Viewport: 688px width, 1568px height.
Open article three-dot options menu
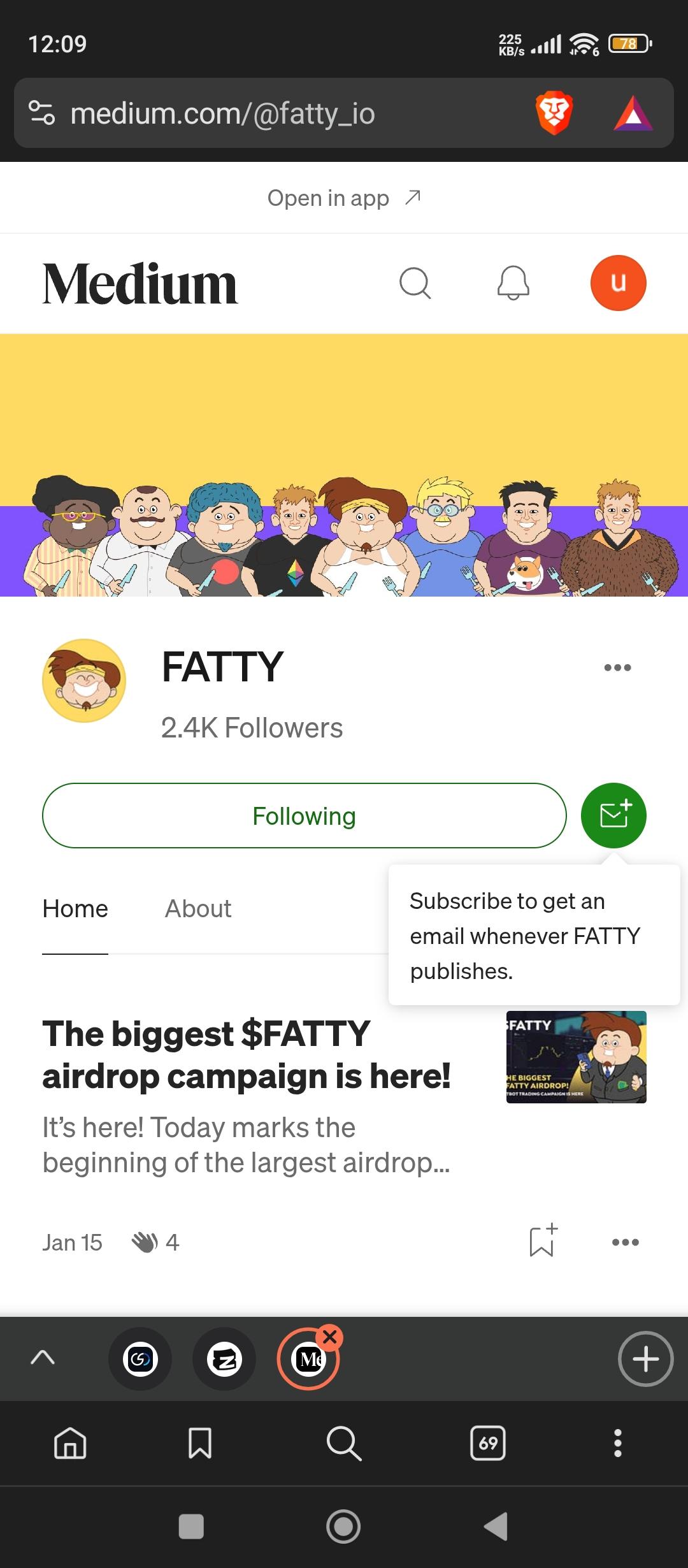[x=625, y=1242]
